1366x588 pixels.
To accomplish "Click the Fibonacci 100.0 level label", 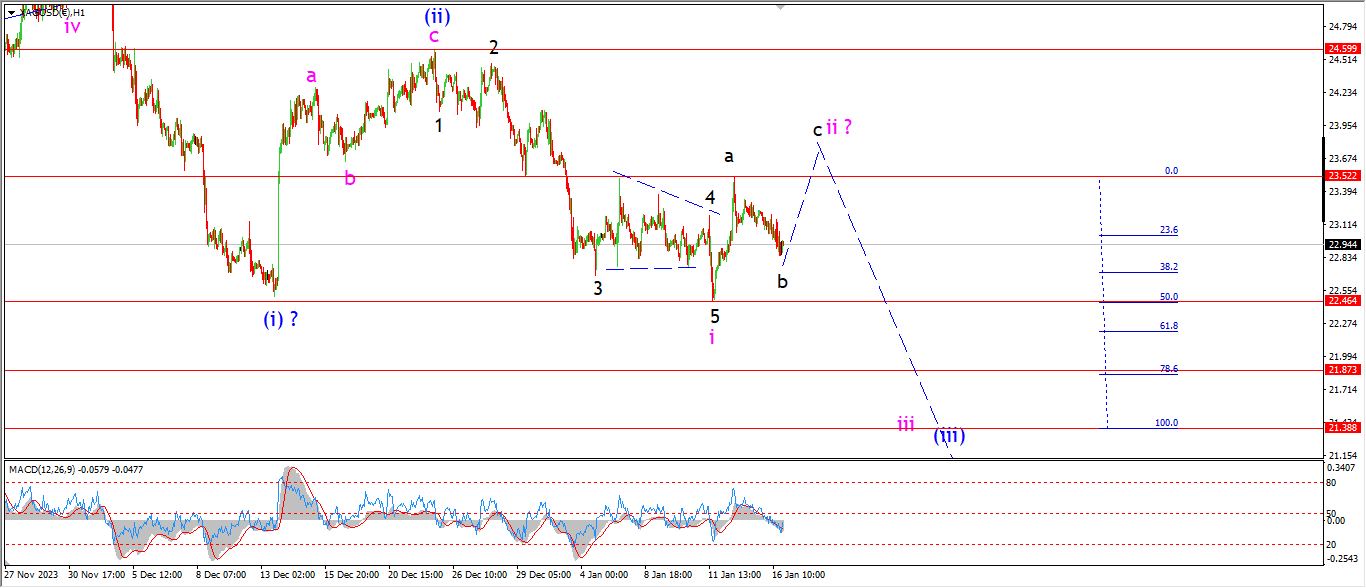I will (1166, 423).
